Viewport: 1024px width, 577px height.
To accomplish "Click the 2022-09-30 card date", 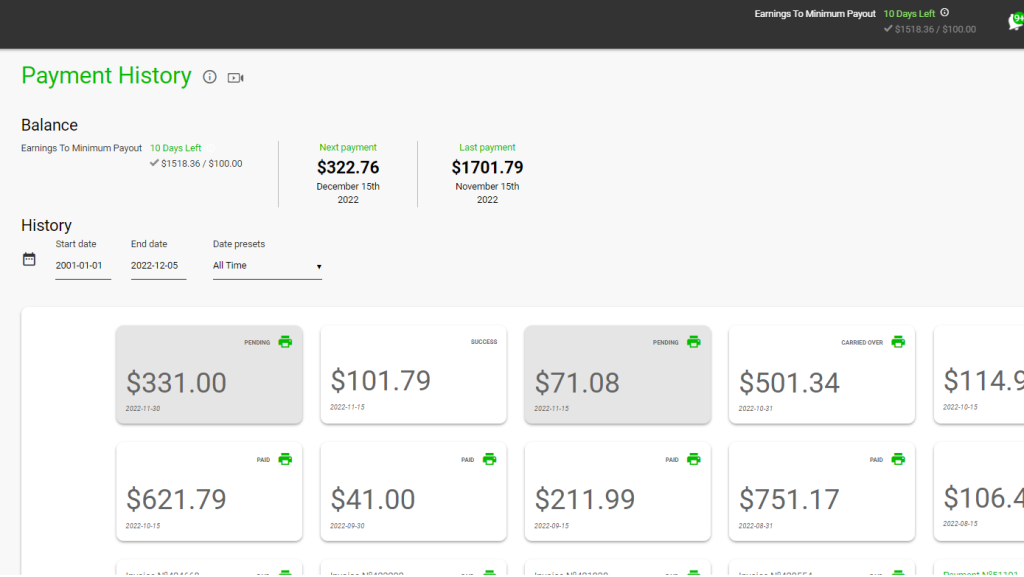I will 347,526.
